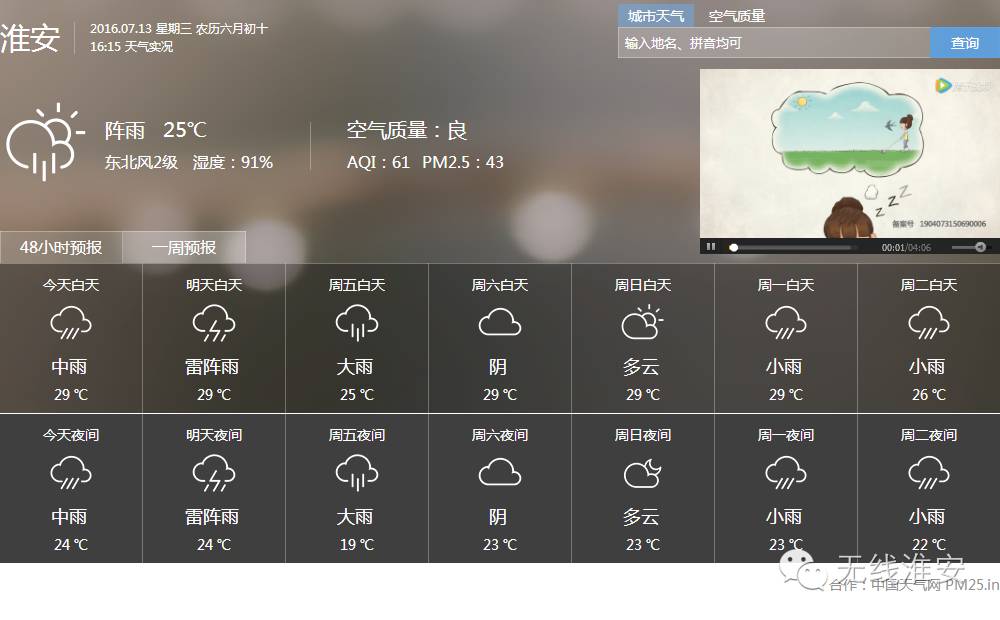
Task: Select the 多云 partly cloudy icon for 周日白天
Action: tap(641, 322)
